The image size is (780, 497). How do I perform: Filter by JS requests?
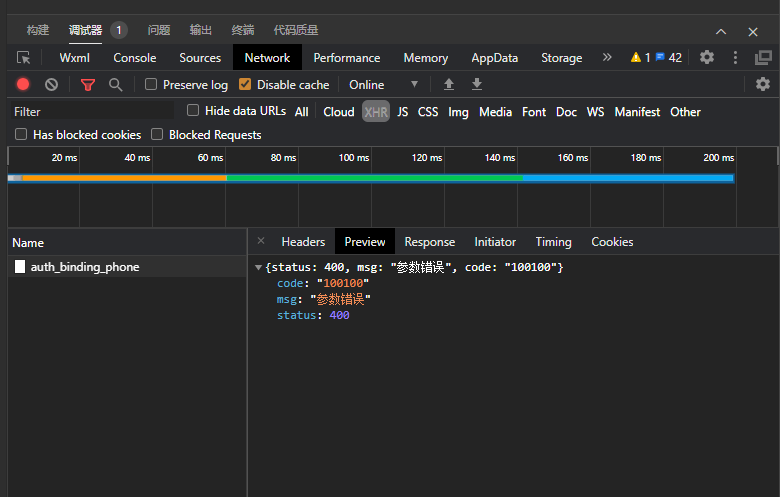pyautogui.click(x=402, y=112)
